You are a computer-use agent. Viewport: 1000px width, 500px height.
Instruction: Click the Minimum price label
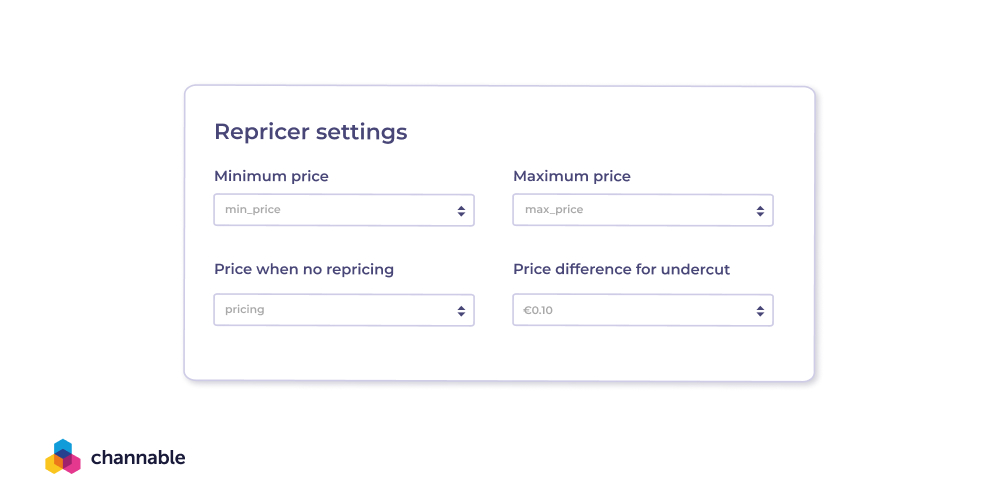click(271, 176)
